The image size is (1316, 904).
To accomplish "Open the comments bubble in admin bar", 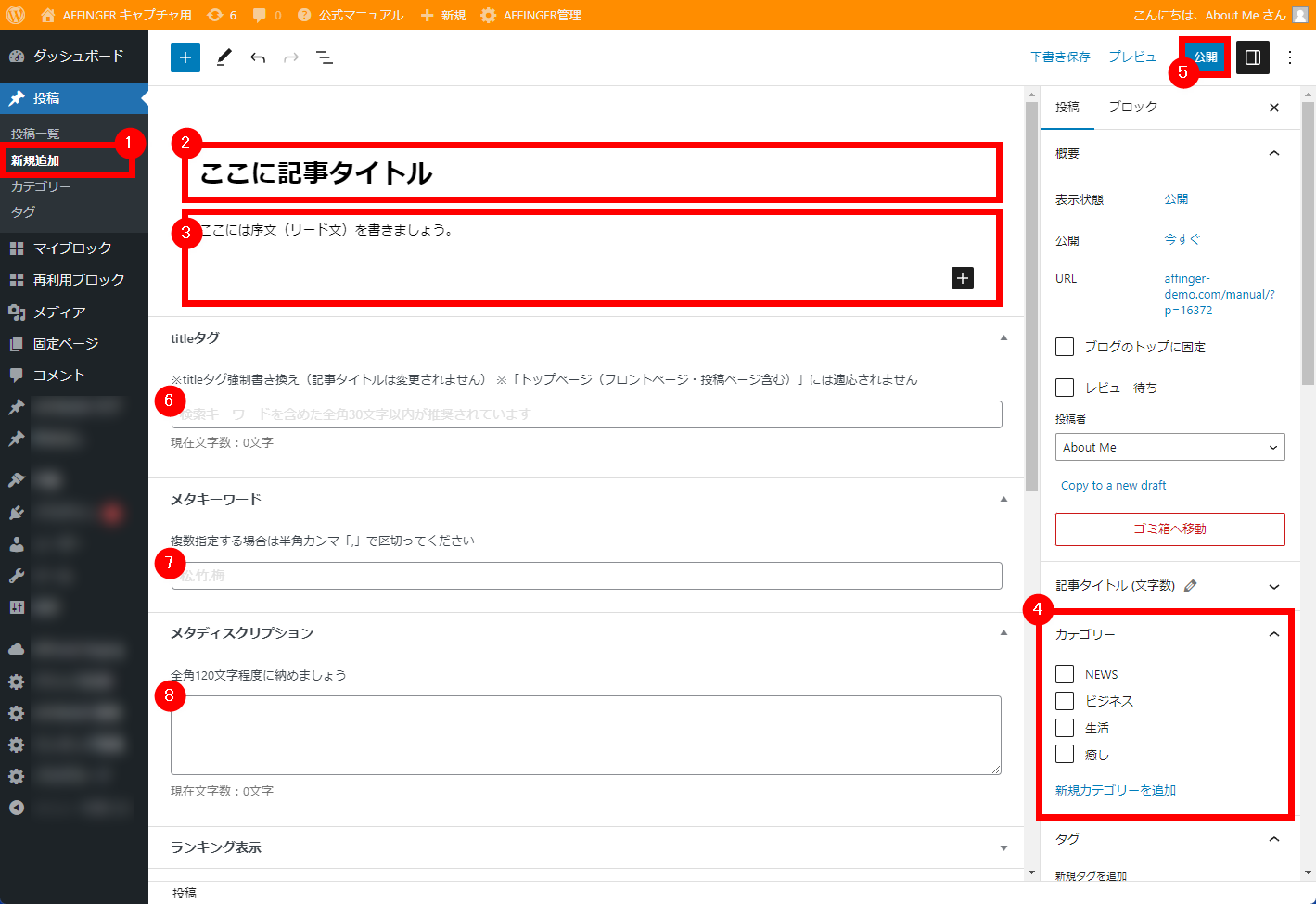I will click(x=267, y=15).
